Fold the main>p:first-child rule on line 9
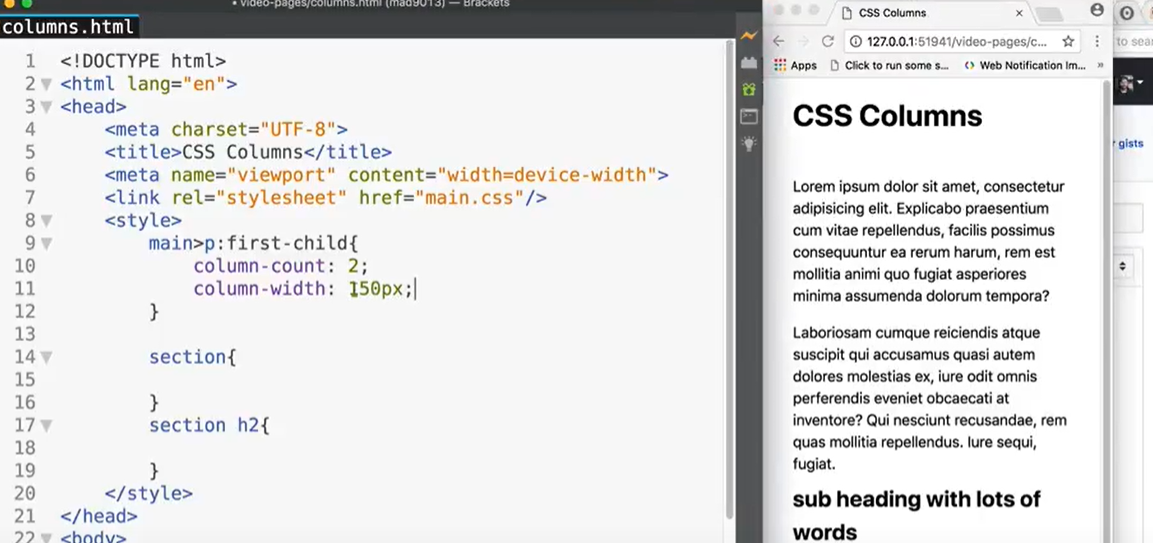The width and height of the screenshot is (1153, 543). pos(46,243)
